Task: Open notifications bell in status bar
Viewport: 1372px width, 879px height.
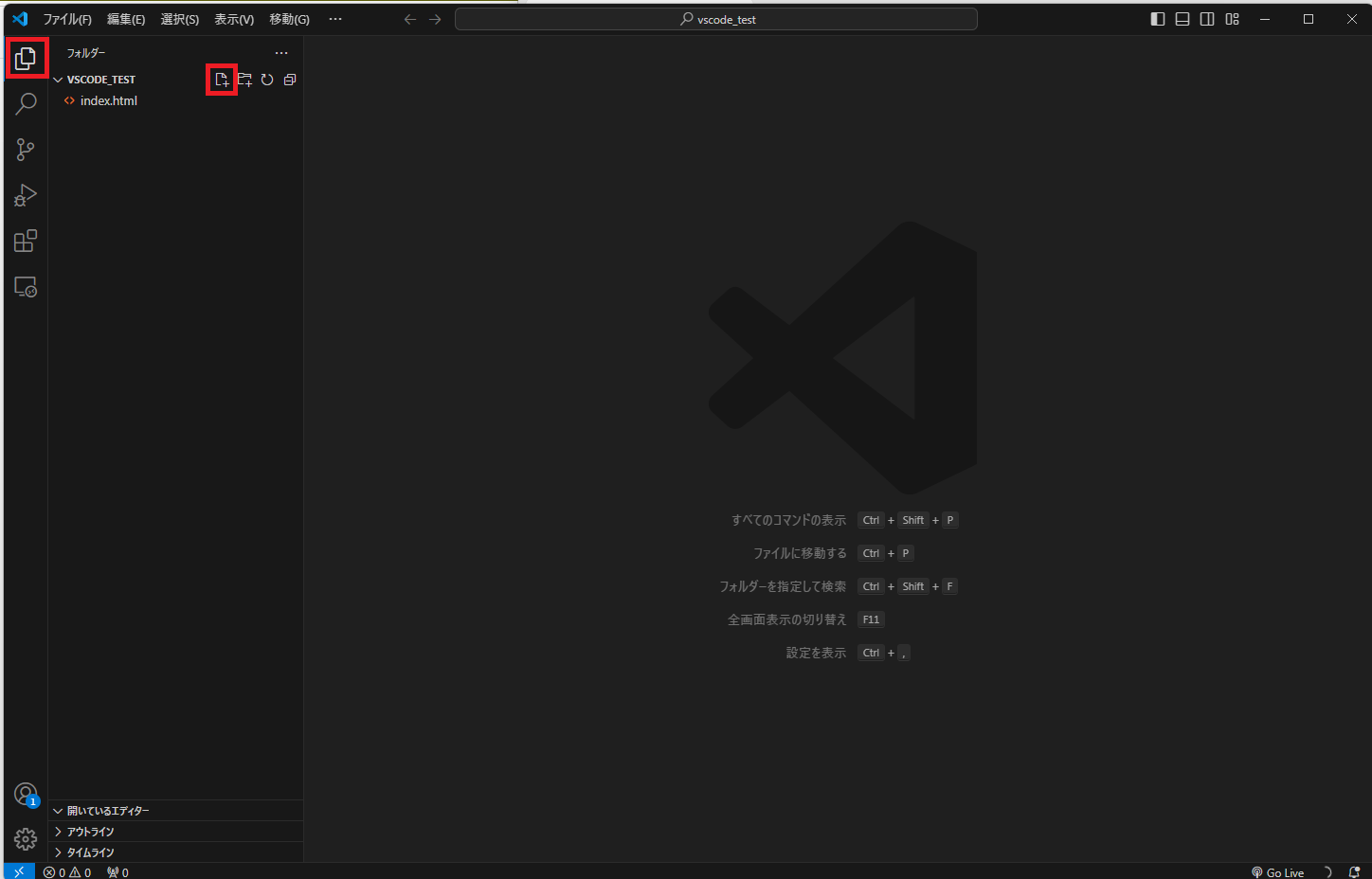Action: [1354, 872]
